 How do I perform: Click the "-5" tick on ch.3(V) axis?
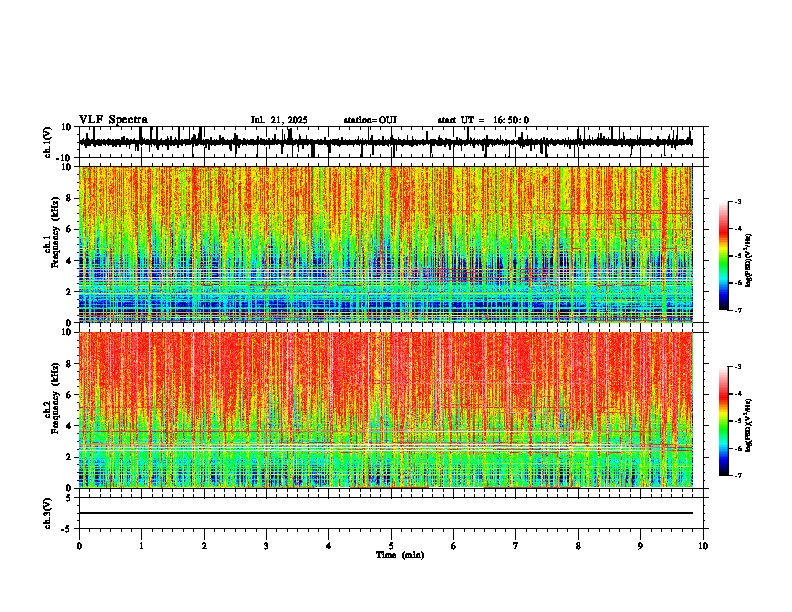(x=68, y=529)
